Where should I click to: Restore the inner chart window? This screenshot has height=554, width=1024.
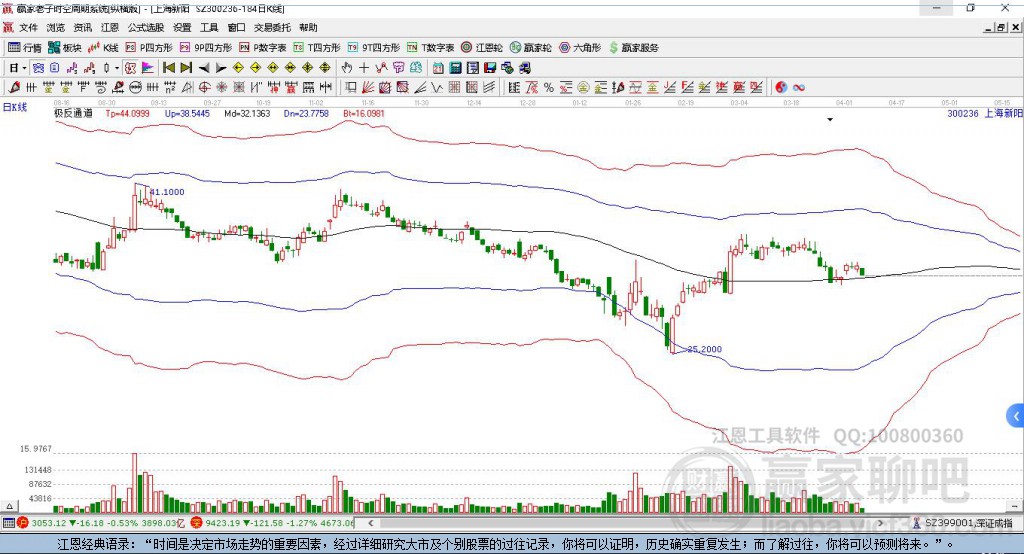click(x=1001, y=27)
